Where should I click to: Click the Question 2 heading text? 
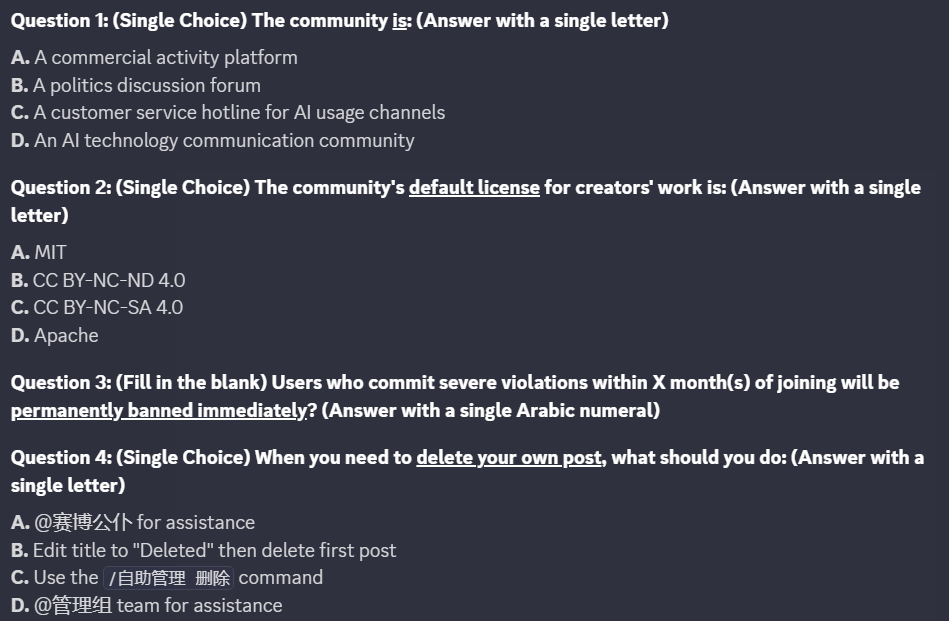(466, 202)
